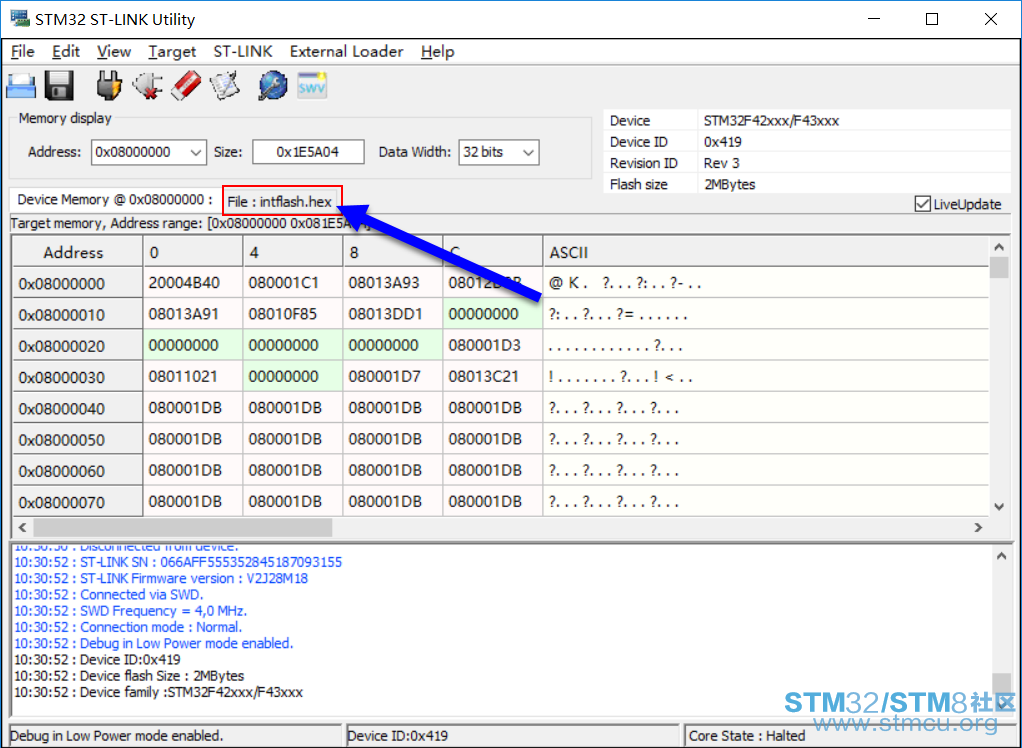Viewport: 1022px width, 748px height.
Task: Select cell value 080001C1
Action: click(293, 283)
